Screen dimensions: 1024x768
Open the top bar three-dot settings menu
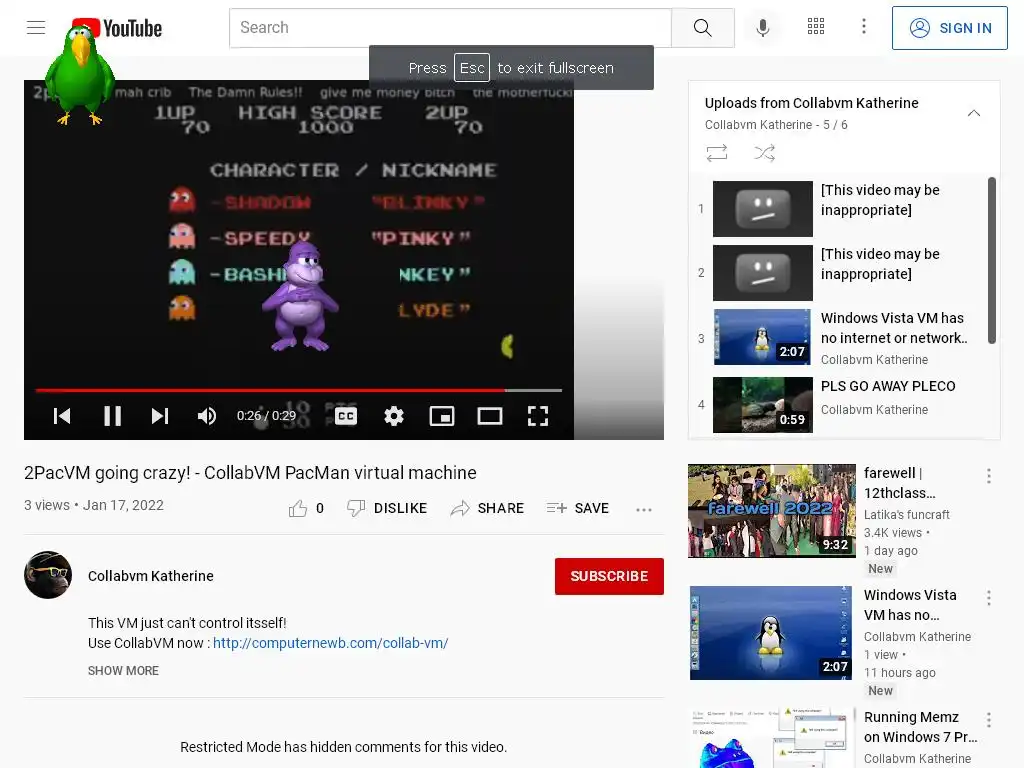(x=863, y=26)
